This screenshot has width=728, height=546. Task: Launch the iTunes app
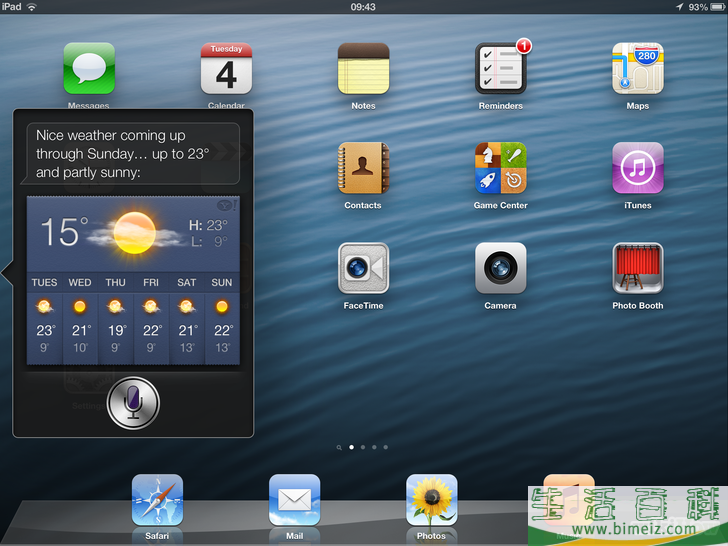638,168
